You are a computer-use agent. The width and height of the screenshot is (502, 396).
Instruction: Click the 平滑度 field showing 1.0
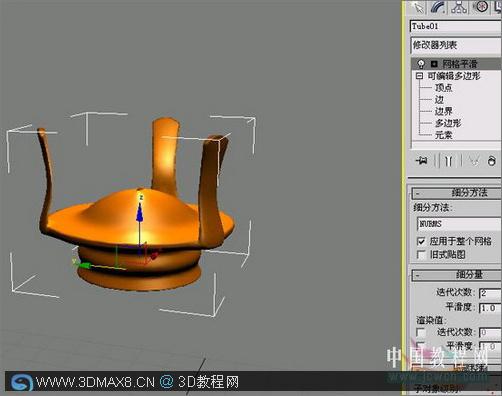(x=491, y=308)
